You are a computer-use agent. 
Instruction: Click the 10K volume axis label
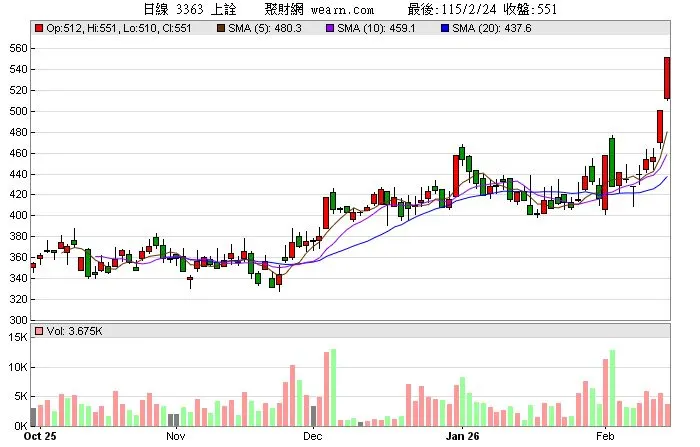point(18,367)
